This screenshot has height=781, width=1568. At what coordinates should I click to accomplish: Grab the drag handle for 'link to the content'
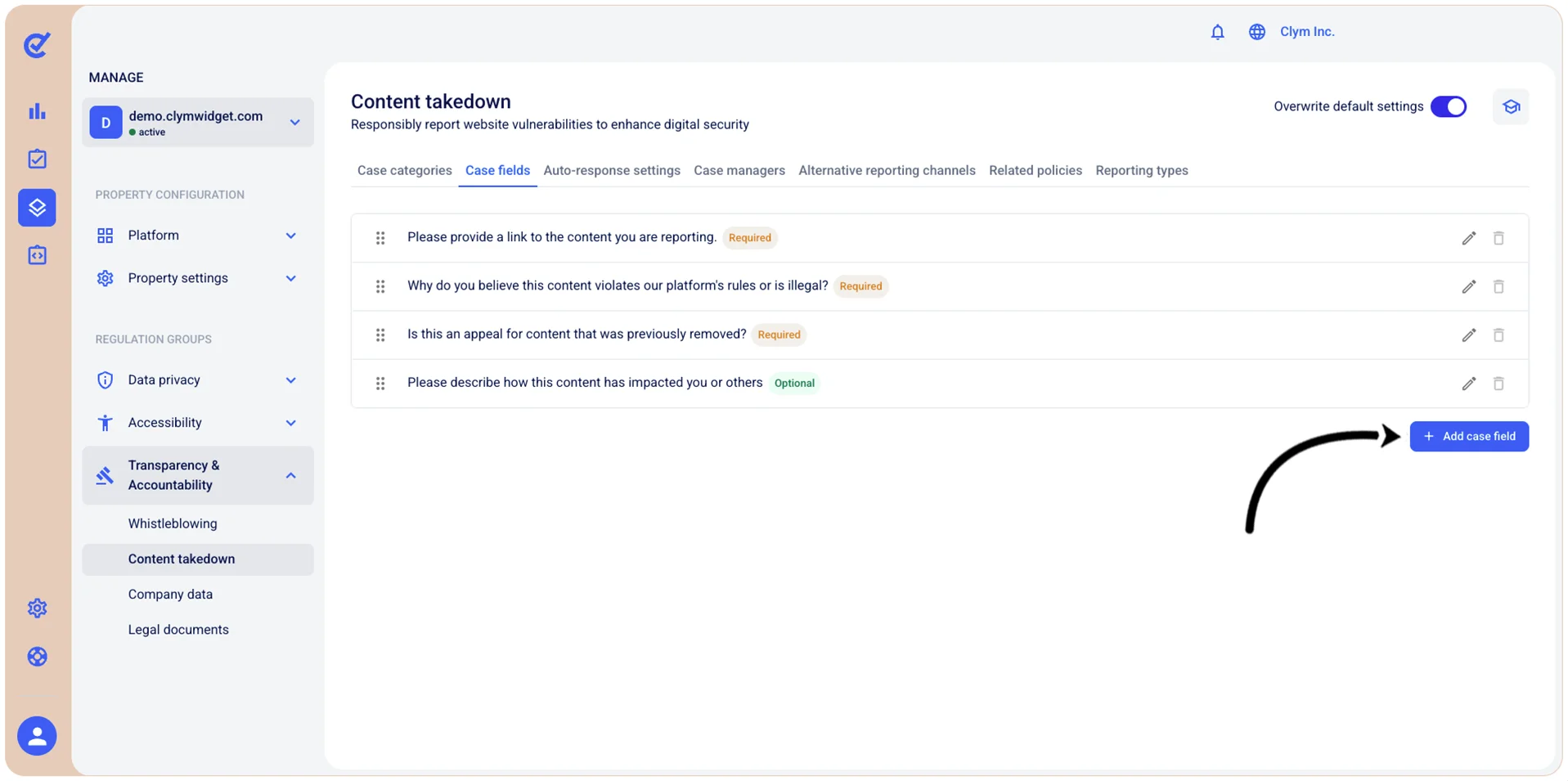click(x=380, y=238)
